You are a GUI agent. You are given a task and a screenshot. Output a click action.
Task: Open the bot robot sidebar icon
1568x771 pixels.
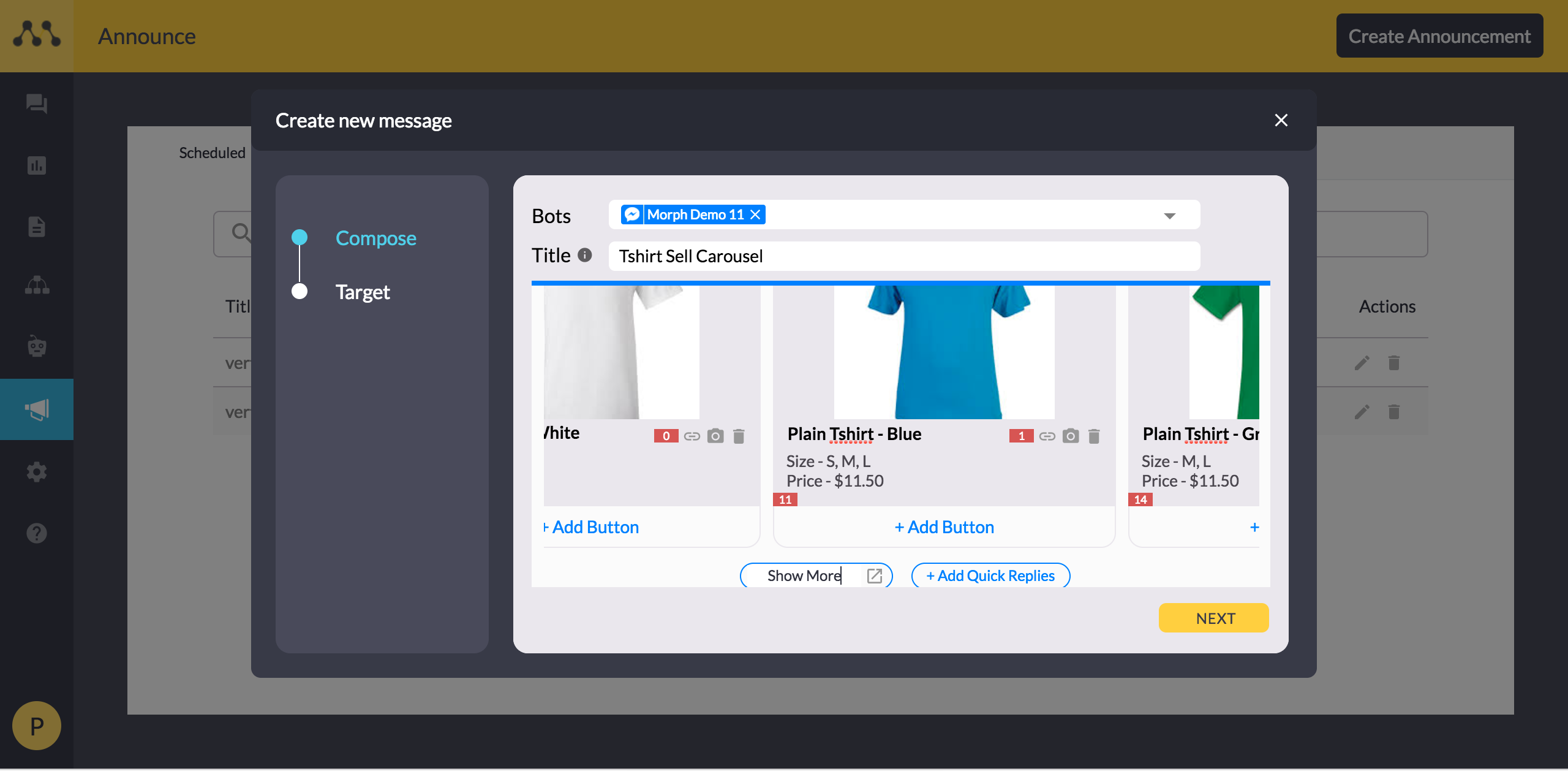pos(37,346)
